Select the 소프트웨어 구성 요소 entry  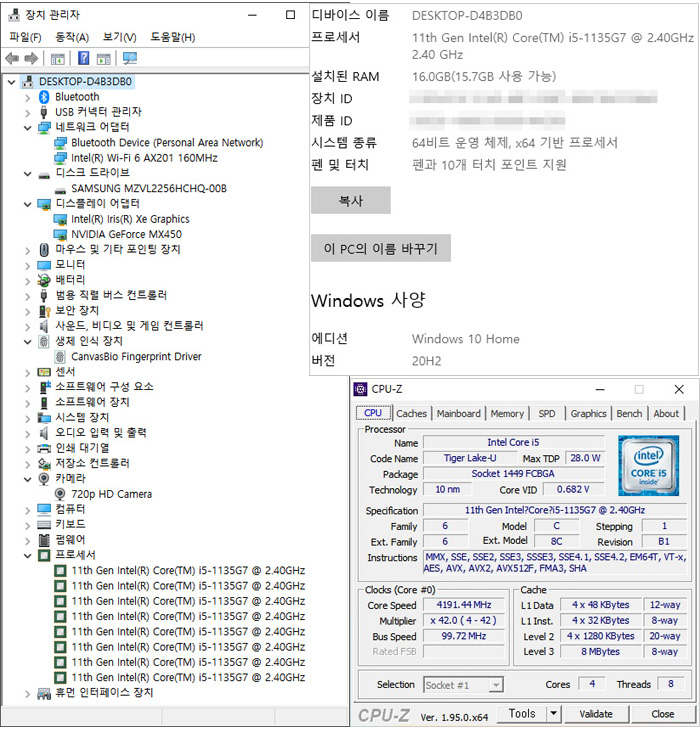(x=104, y=387)
